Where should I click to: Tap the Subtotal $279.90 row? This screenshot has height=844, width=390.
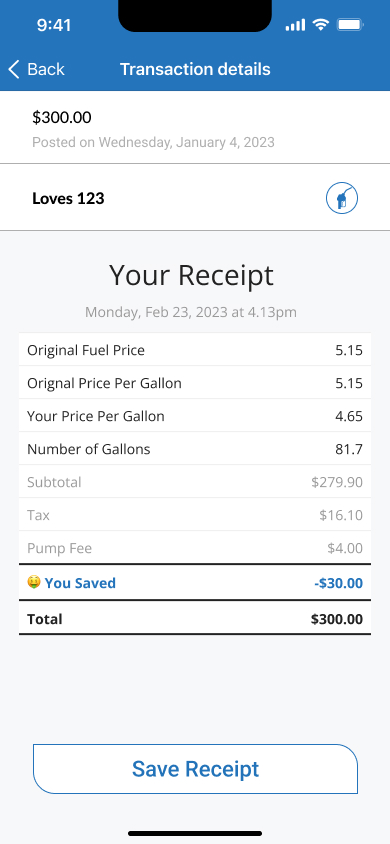pyautogui.click(x=195, y=481)
